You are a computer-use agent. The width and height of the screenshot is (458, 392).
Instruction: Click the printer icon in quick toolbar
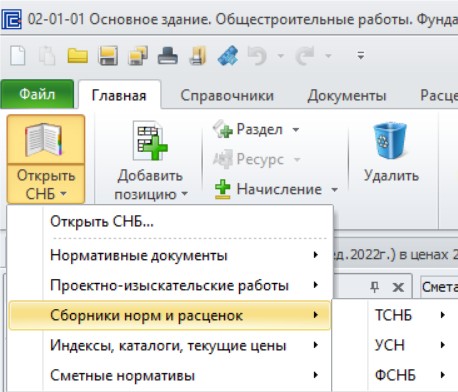pos(168,56)
